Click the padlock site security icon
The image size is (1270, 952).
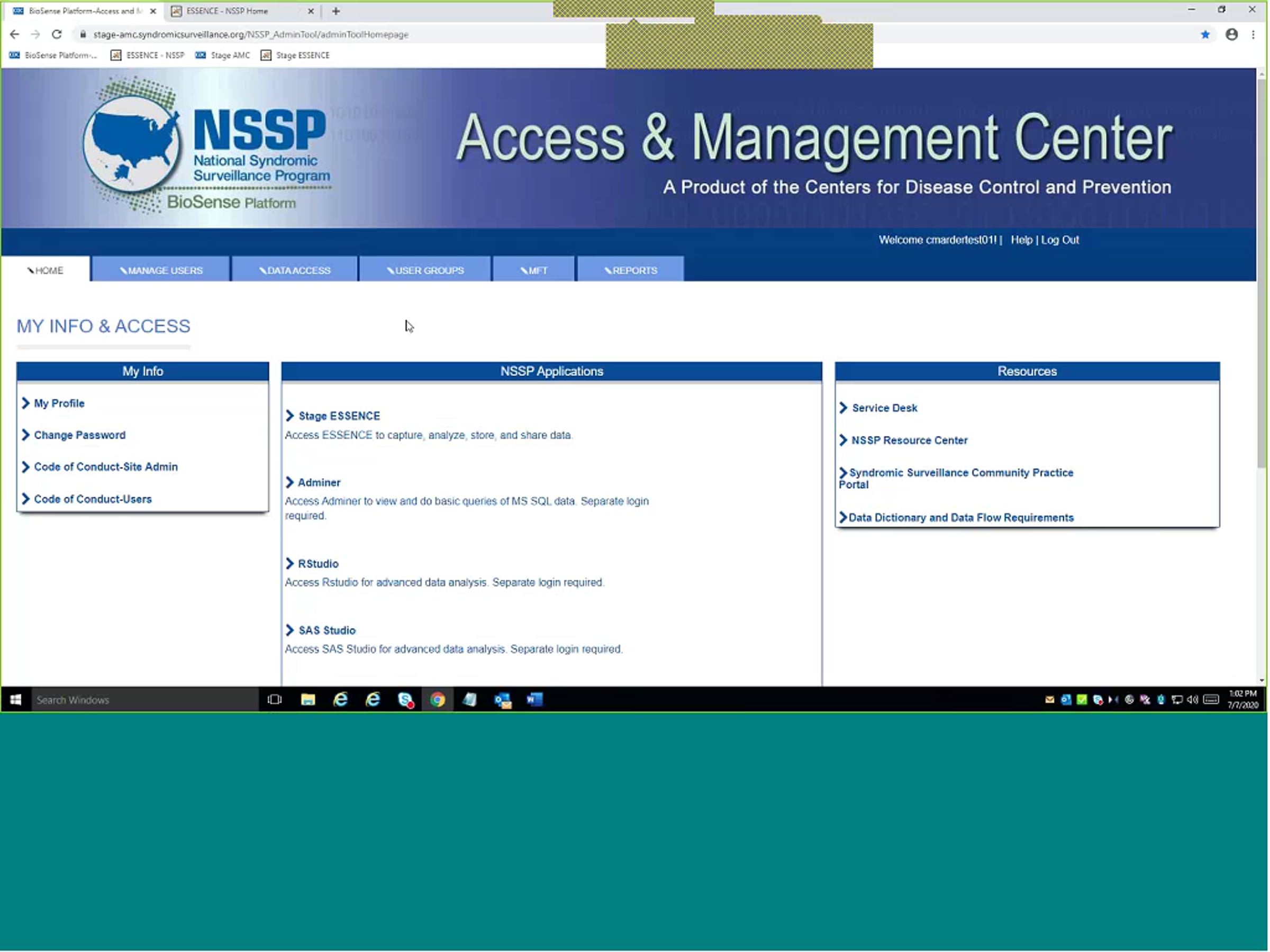(x=83, y=34)
